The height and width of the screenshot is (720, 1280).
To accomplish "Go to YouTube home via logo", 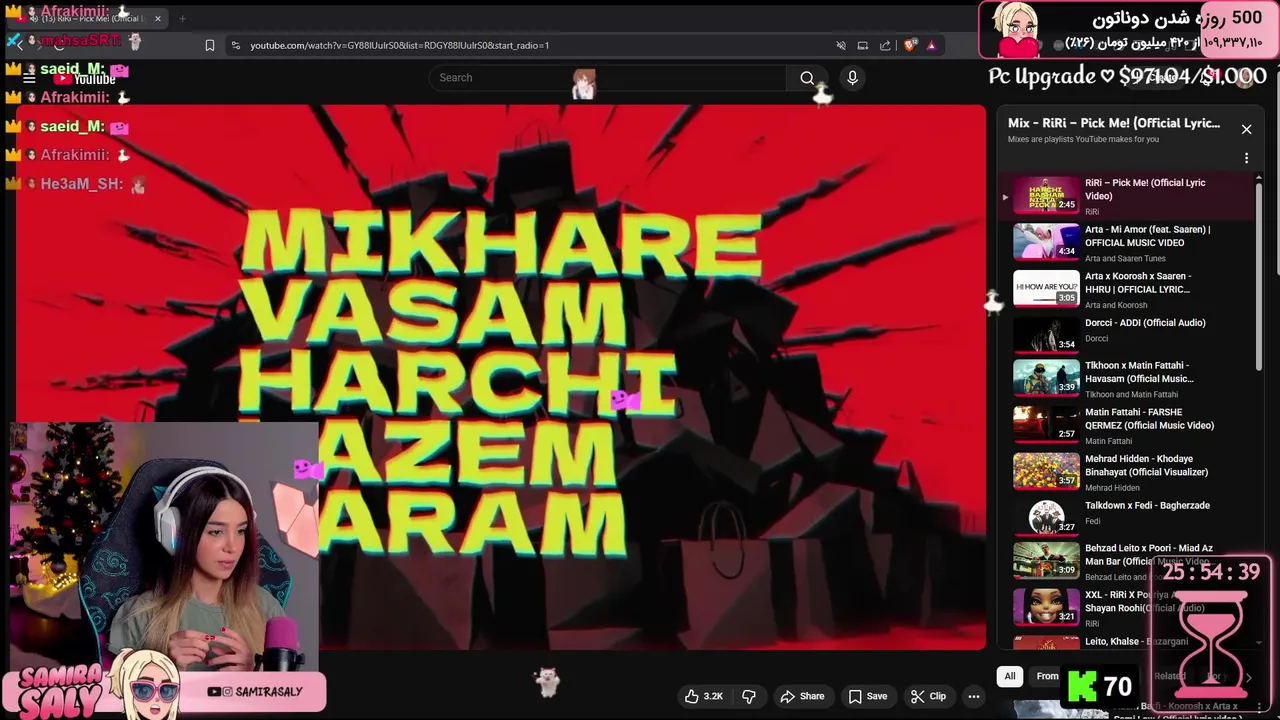I will 86,78.
